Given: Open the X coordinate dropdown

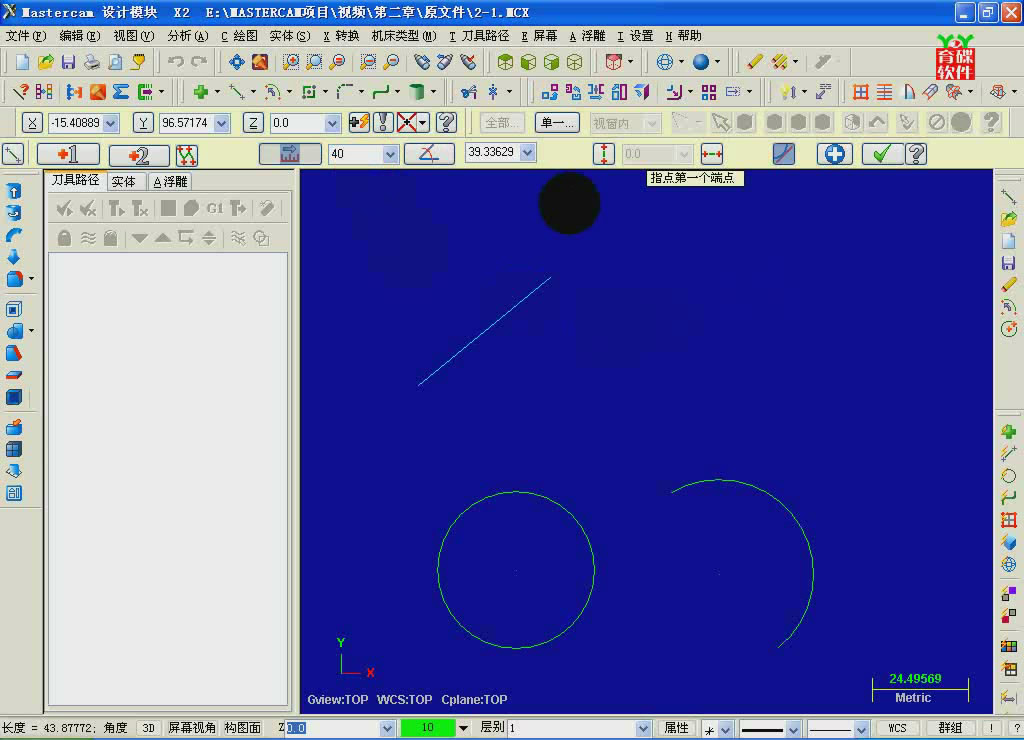Looking at the screenshot, I should click(110, 123).
